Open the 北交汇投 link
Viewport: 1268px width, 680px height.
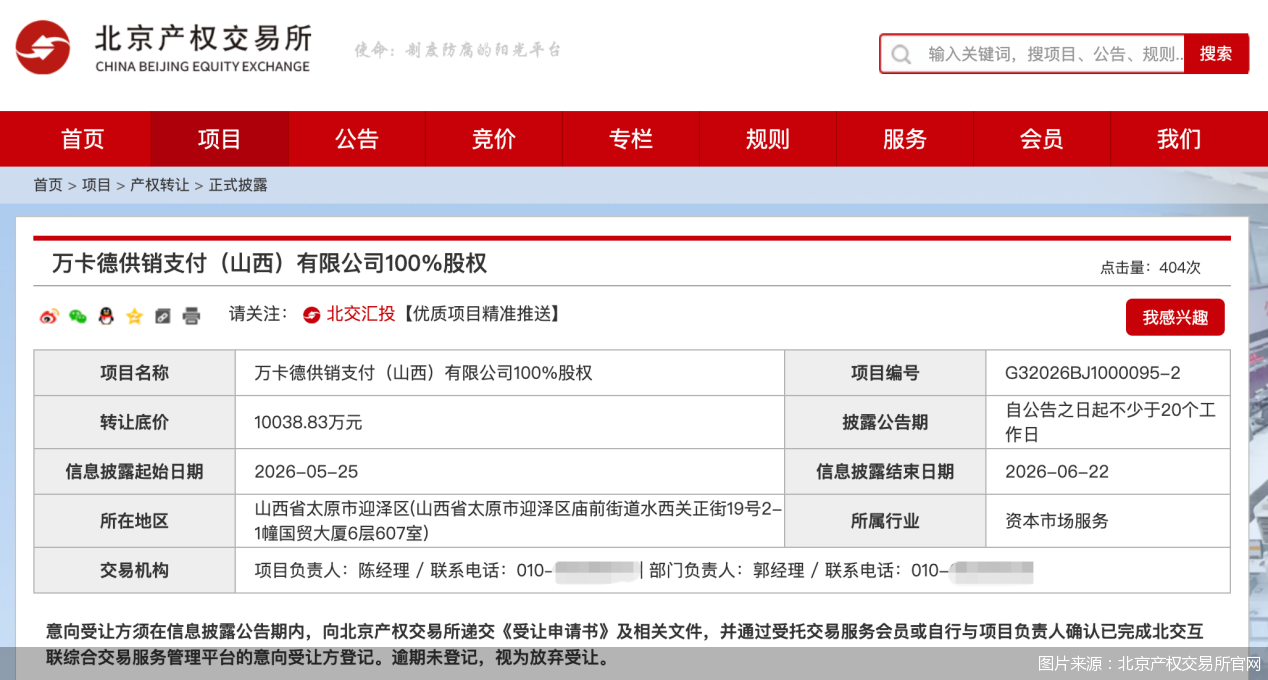pos(361,314)
